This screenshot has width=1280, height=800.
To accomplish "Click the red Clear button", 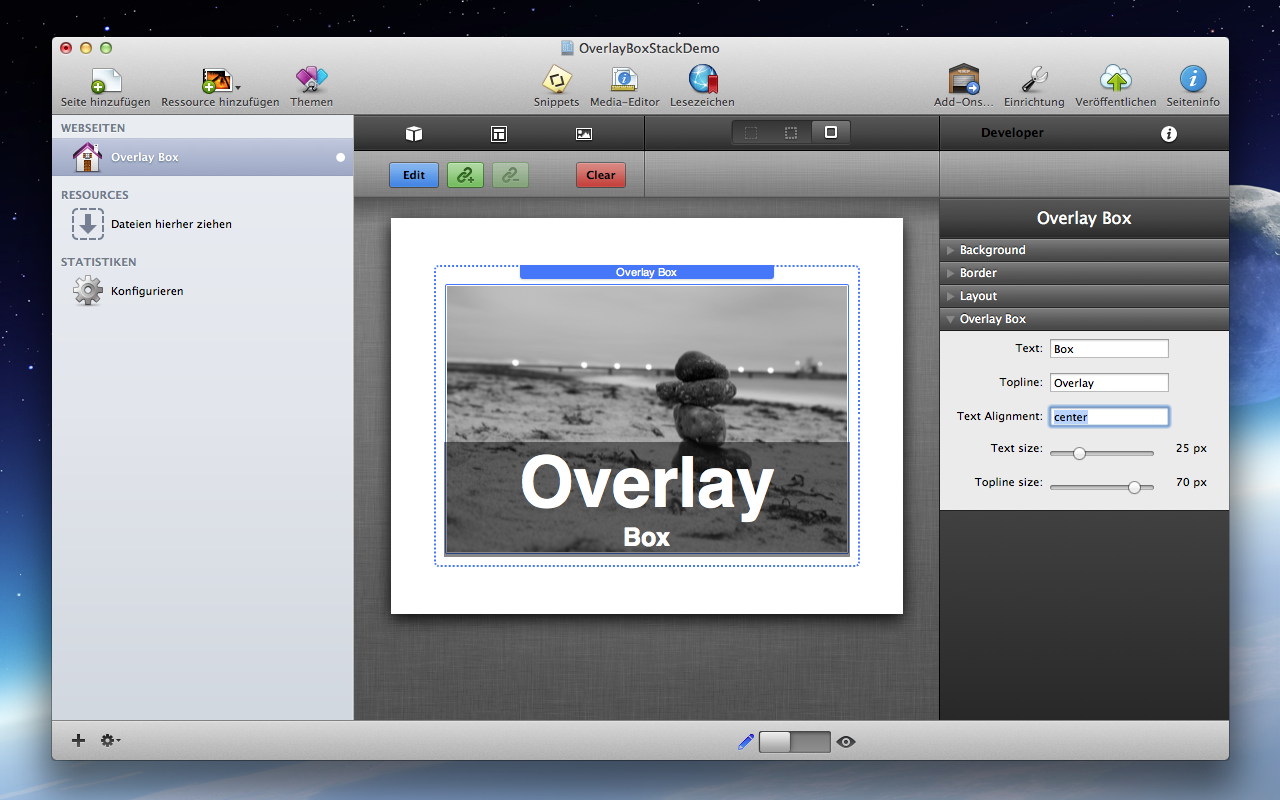I will [601, 175].
